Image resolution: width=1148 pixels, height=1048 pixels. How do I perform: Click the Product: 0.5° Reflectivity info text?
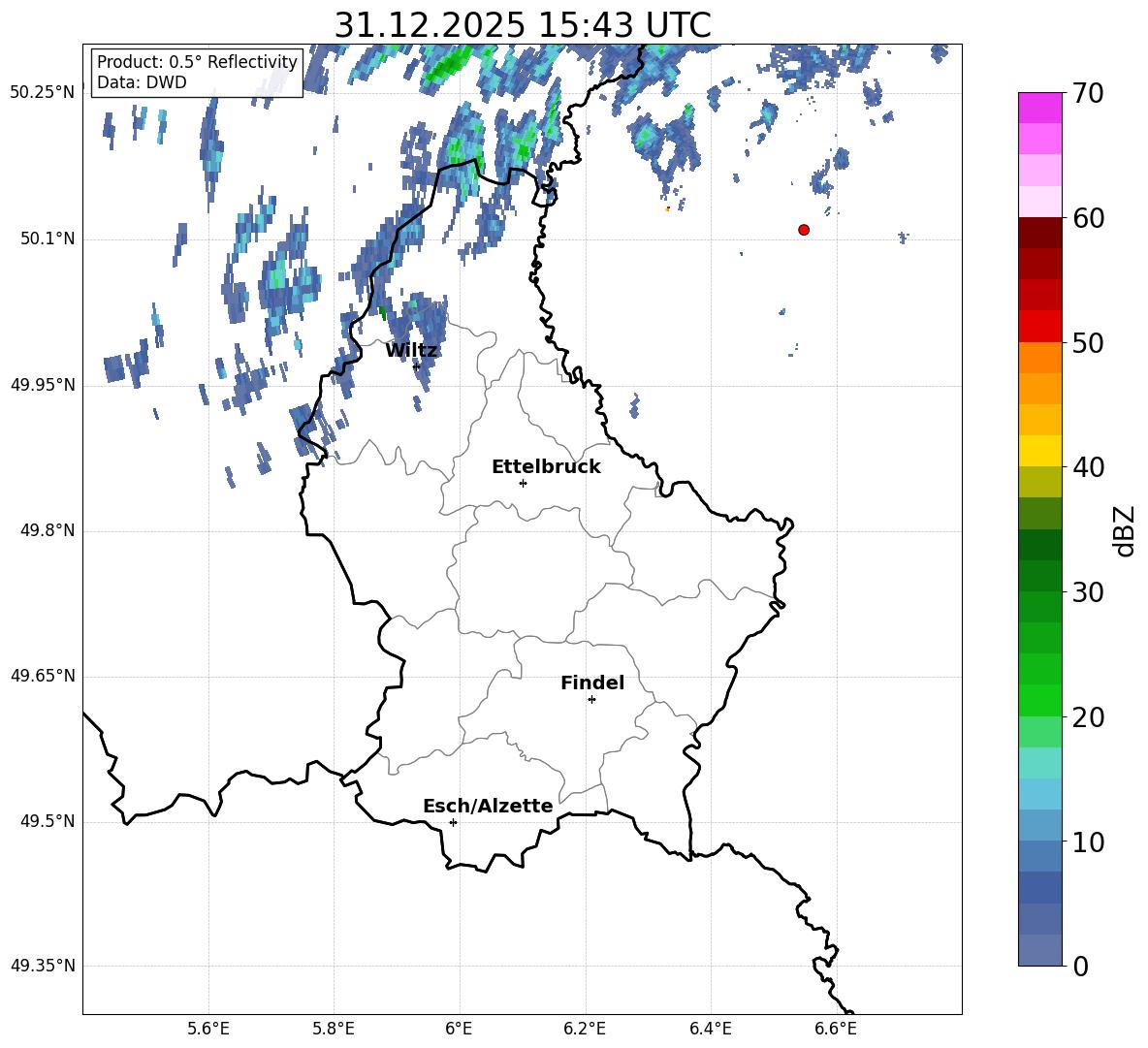[197, 62]
